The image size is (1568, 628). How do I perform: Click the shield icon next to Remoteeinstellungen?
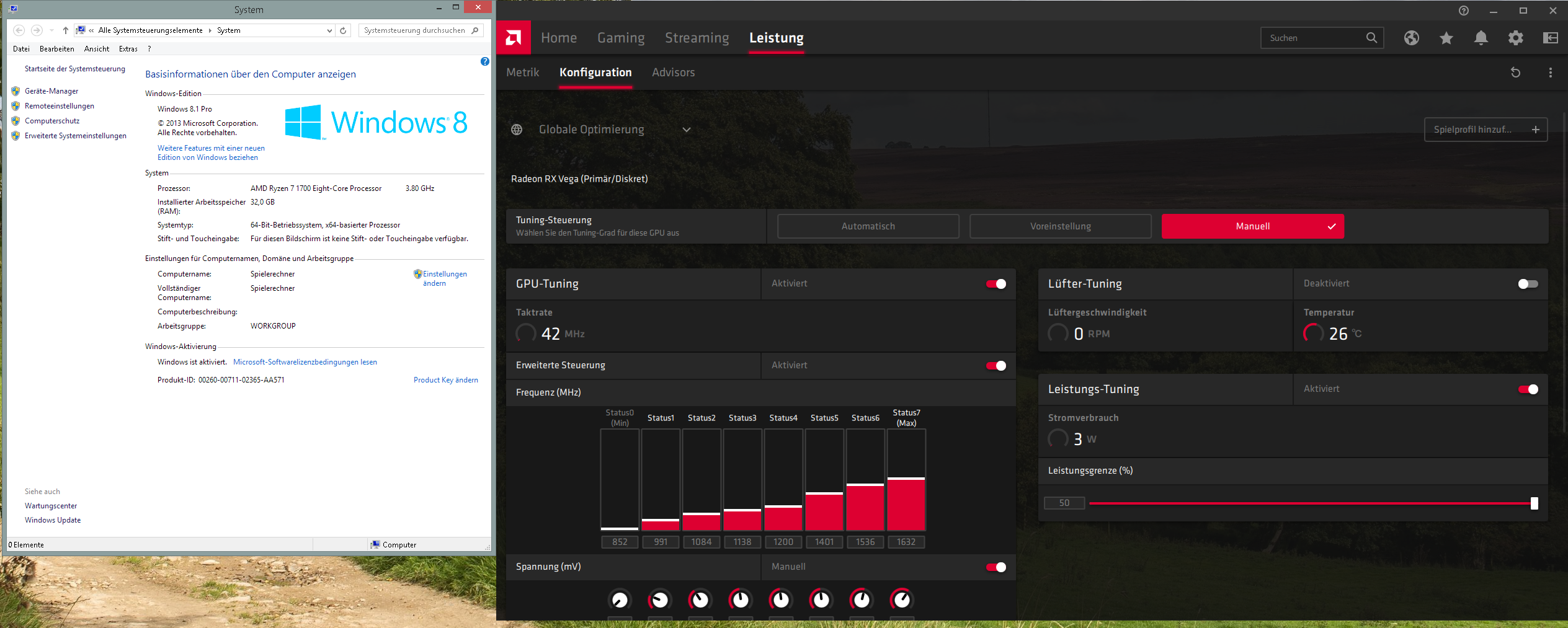tap(16, 106)
